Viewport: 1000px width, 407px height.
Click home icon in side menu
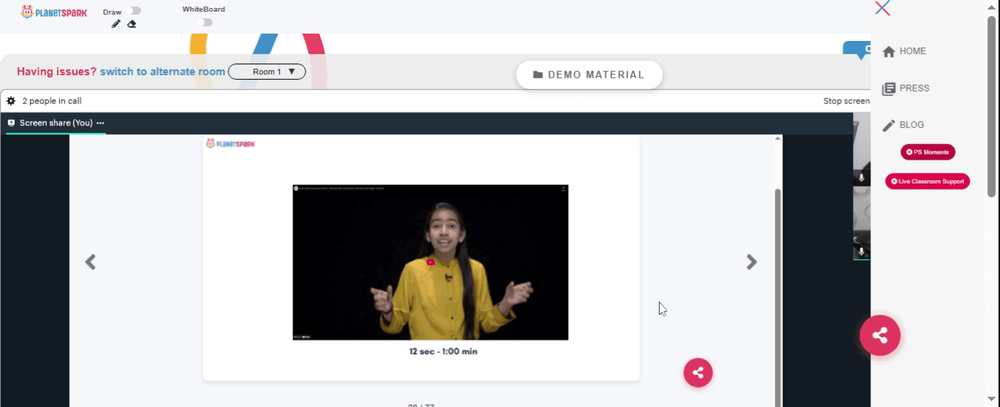pyautogui.click(x=888, y=52)
